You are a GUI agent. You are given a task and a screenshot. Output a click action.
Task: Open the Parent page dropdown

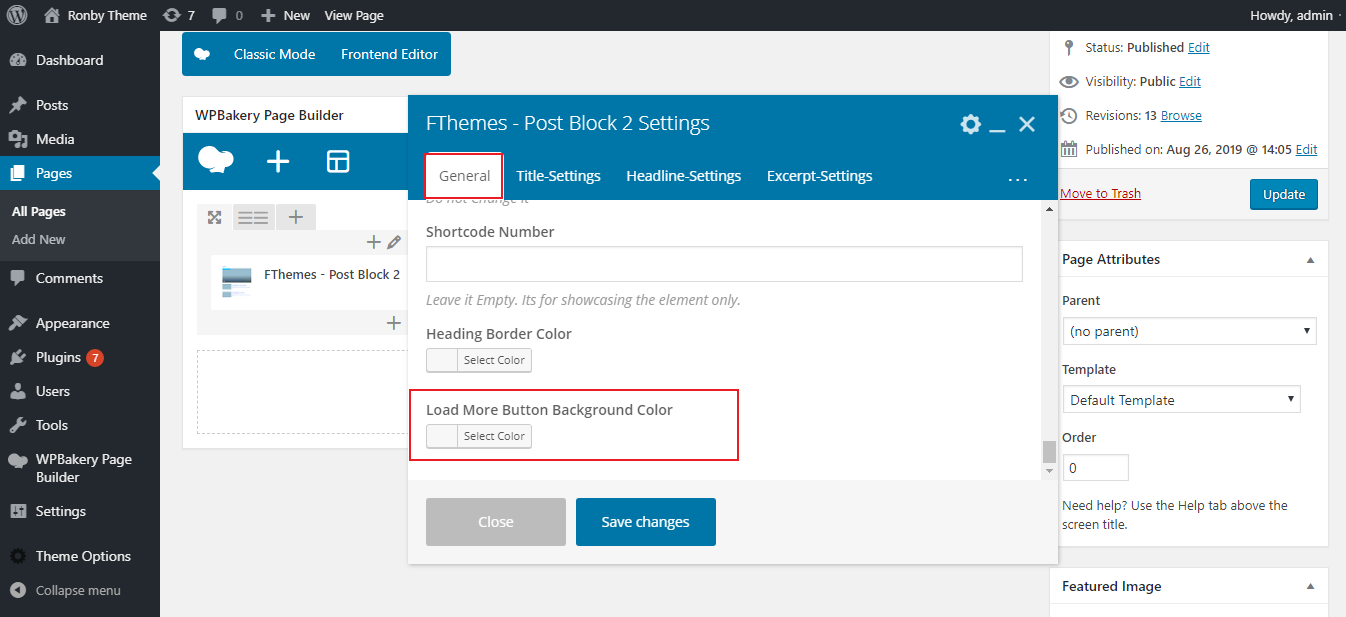point(1189,331)
